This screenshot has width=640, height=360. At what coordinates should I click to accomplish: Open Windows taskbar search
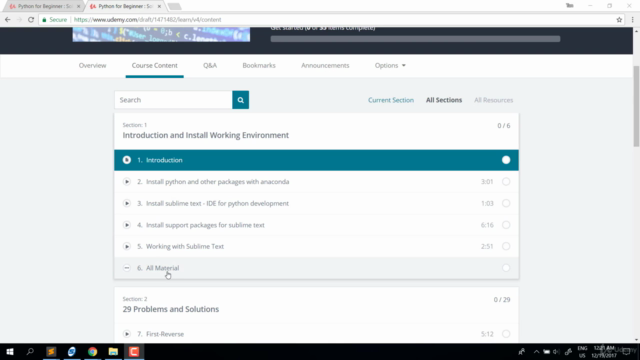(x=30, y=351)
